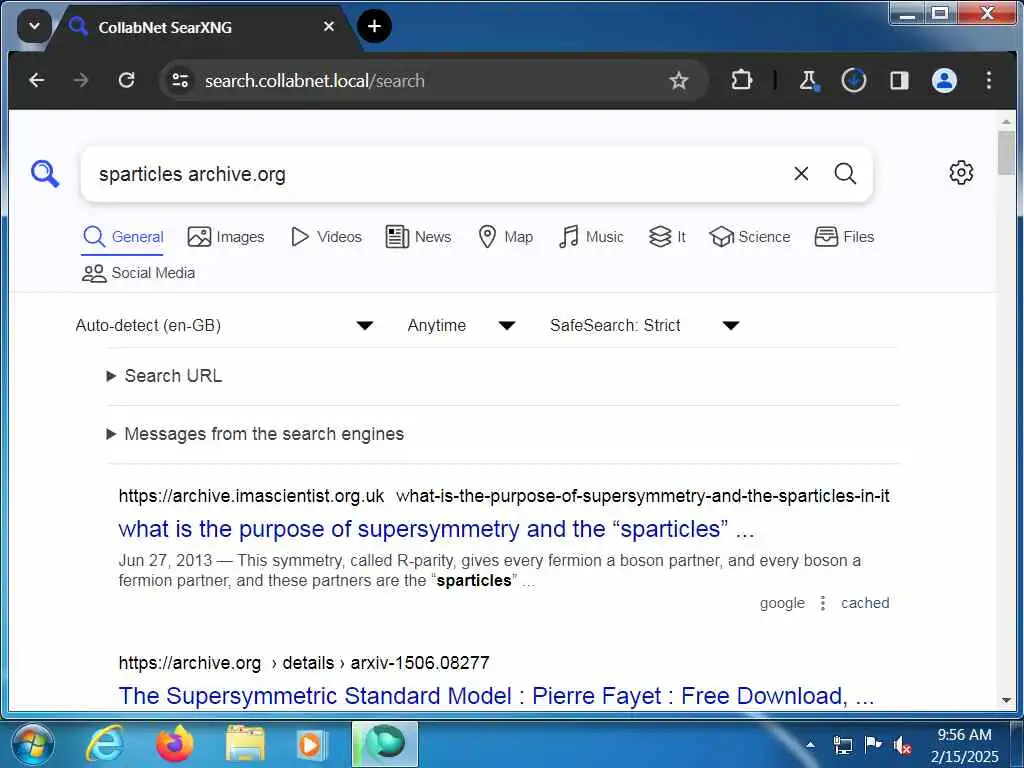Launch Firefox from taskbar
The image size is (1024, 768).
(x=175, y=744)
